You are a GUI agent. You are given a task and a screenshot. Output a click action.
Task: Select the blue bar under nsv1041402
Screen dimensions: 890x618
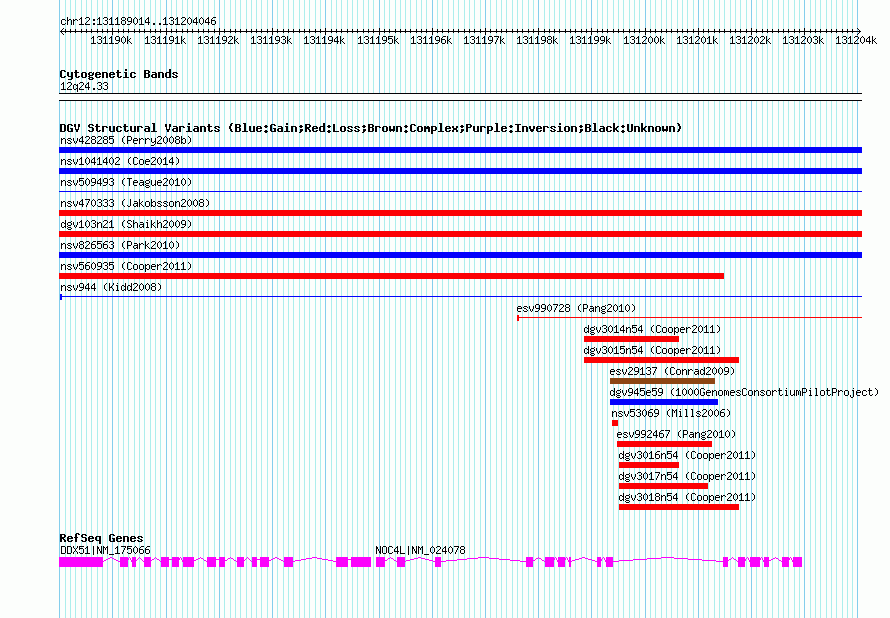coord(460,171)
